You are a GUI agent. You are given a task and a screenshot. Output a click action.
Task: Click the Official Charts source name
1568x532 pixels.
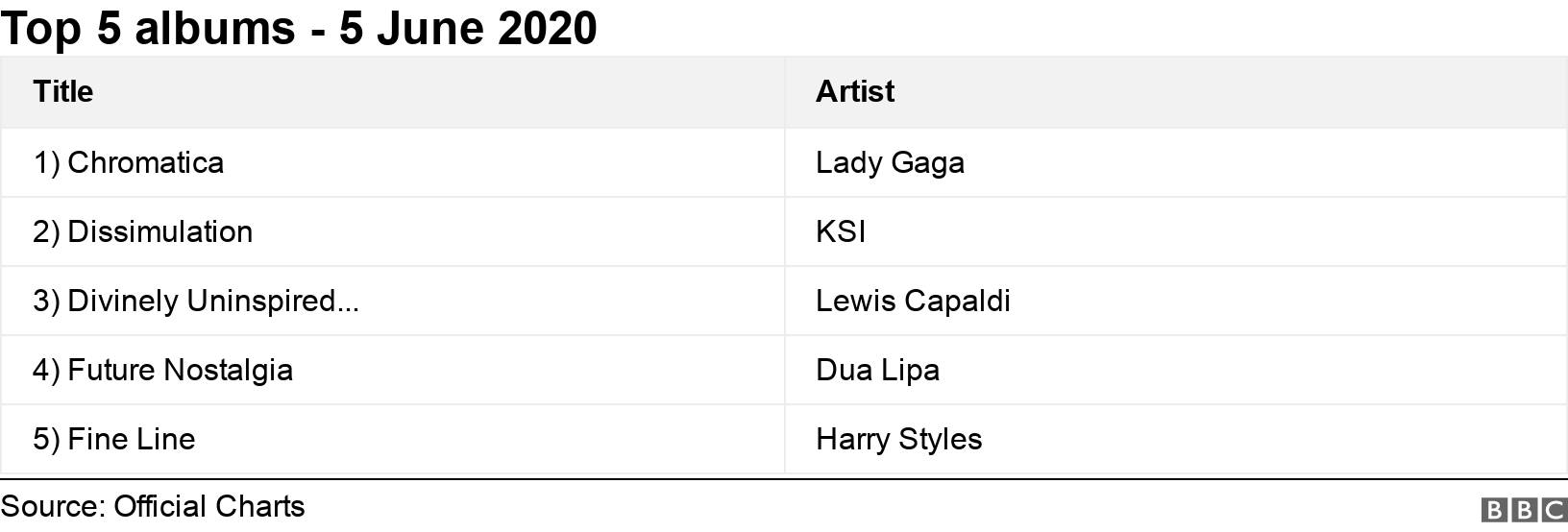(x=209, y=506)
